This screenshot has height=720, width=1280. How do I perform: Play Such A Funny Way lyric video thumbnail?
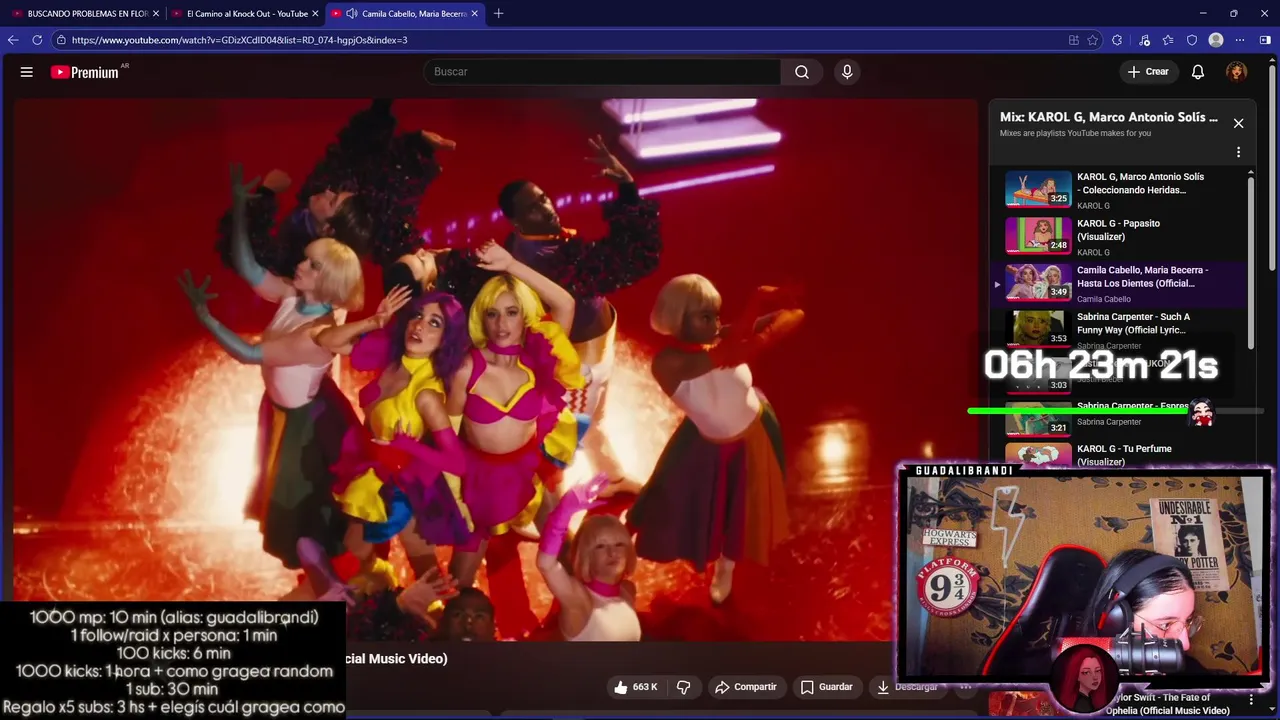coord(1038,328)
